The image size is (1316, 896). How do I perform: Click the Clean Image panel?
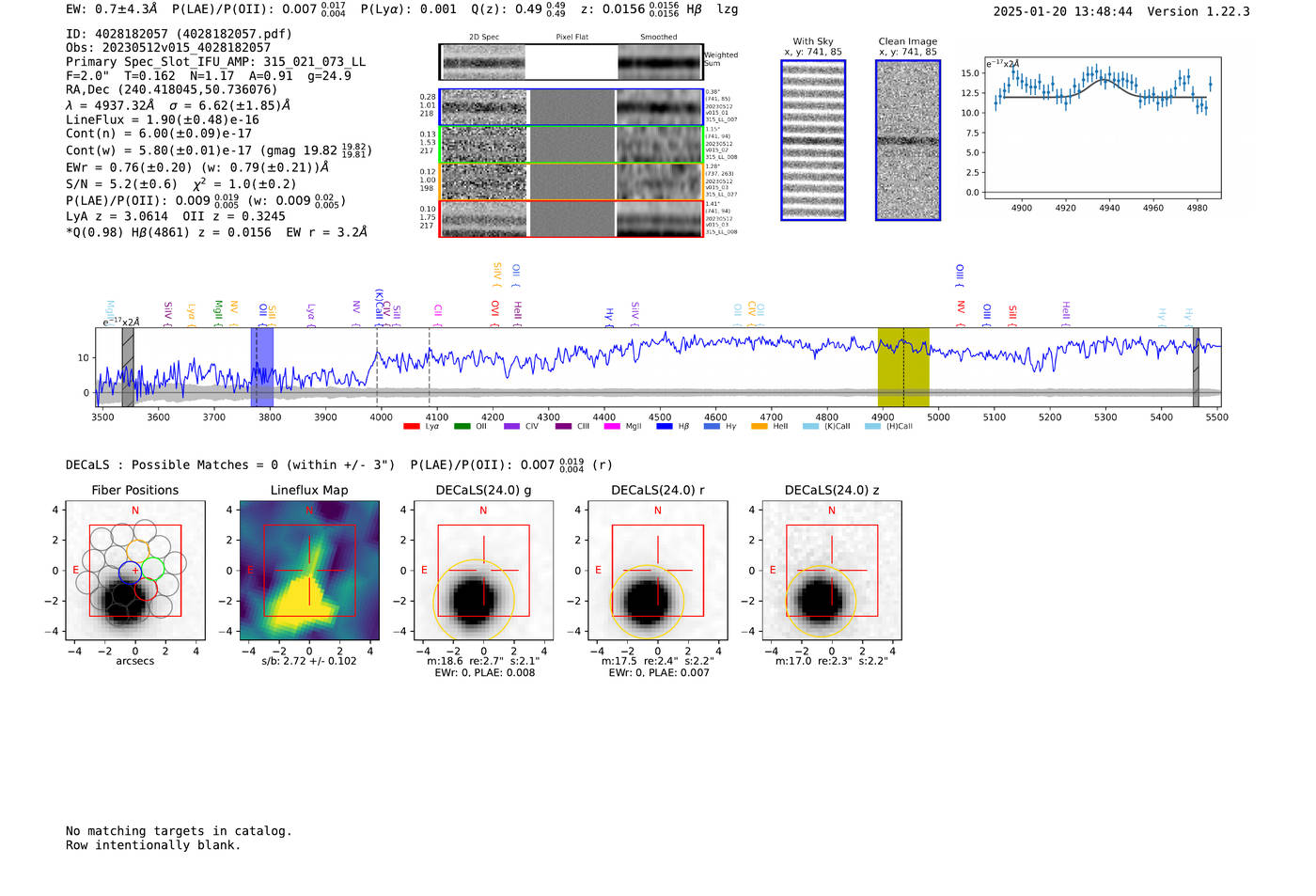click(x=908, y=140)
